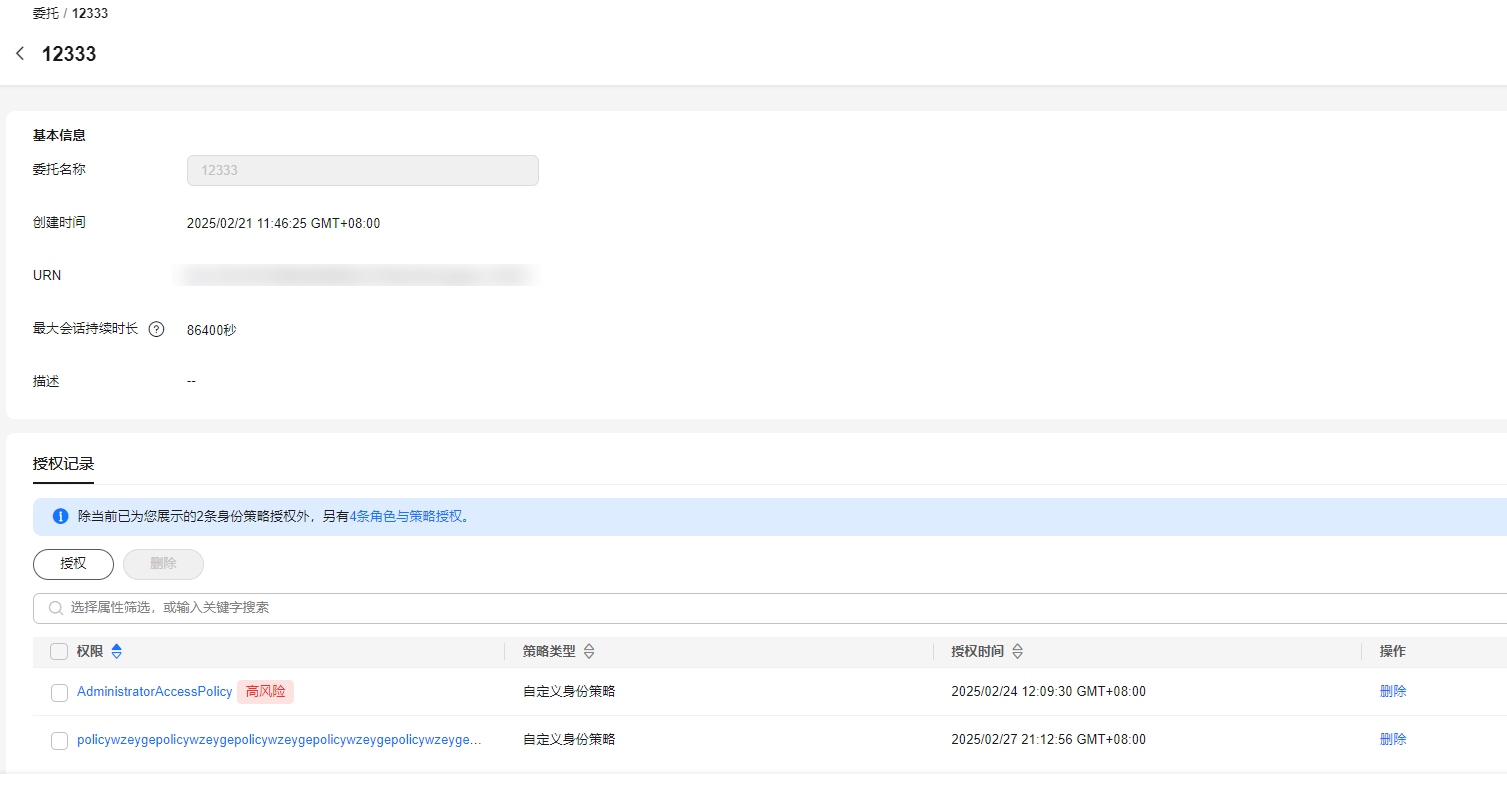This screenshot has height=797, width=1507.
Task: Click sort icon on 策略类型 column
Action: coord(589,652)
